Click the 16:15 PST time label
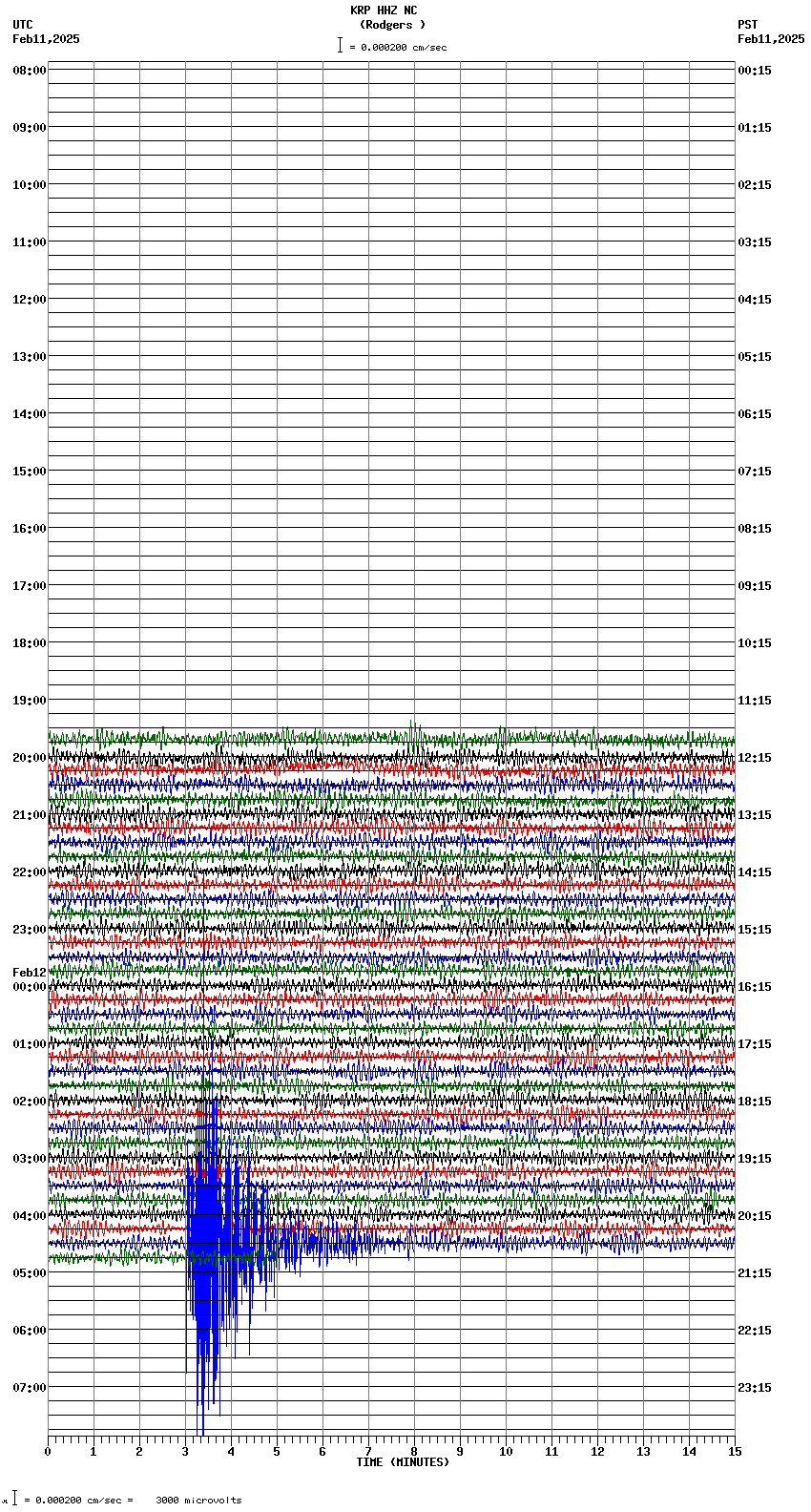Image resolution: width=811 pixels, height=1512 pixels. (755, 987)
